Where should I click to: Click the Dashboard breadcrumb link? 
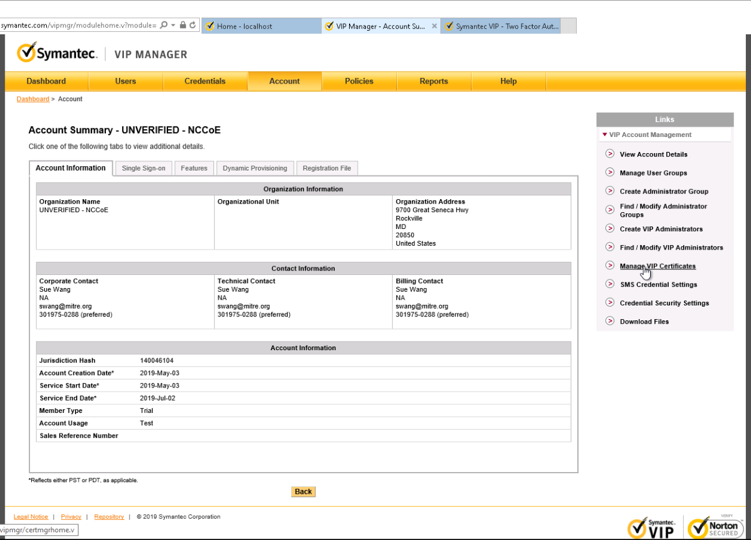(x=32, y=99)
